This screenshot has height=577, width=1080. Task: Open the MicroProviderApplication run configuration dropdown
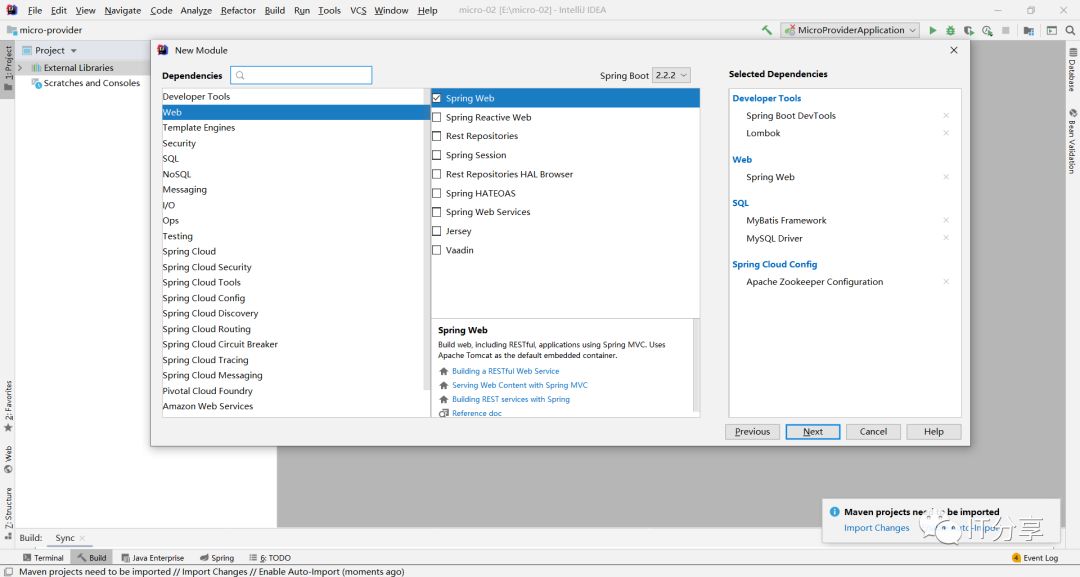click(850, 30)
